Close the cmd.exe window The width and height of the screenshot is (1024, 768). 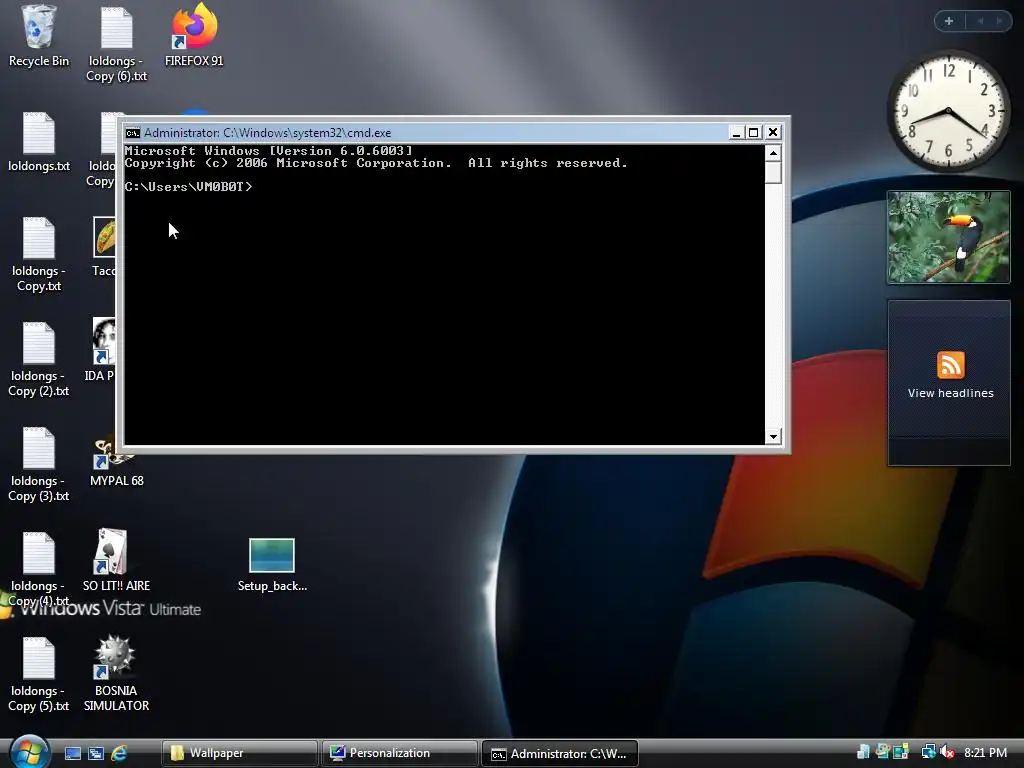click(773, 133)
